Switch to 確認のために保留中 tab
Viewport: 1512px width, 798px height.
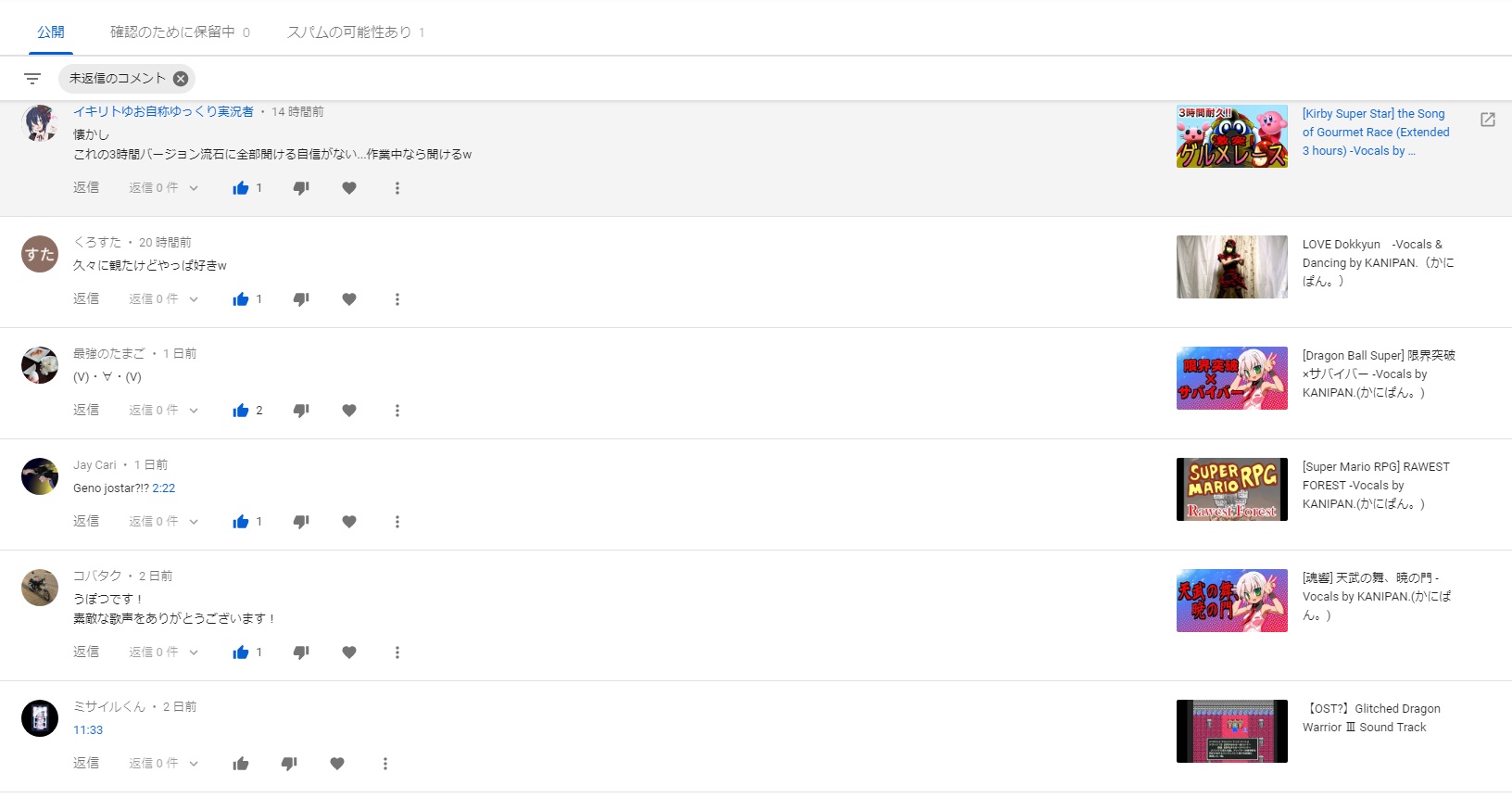pyautogui.click(x=180, y=32)
